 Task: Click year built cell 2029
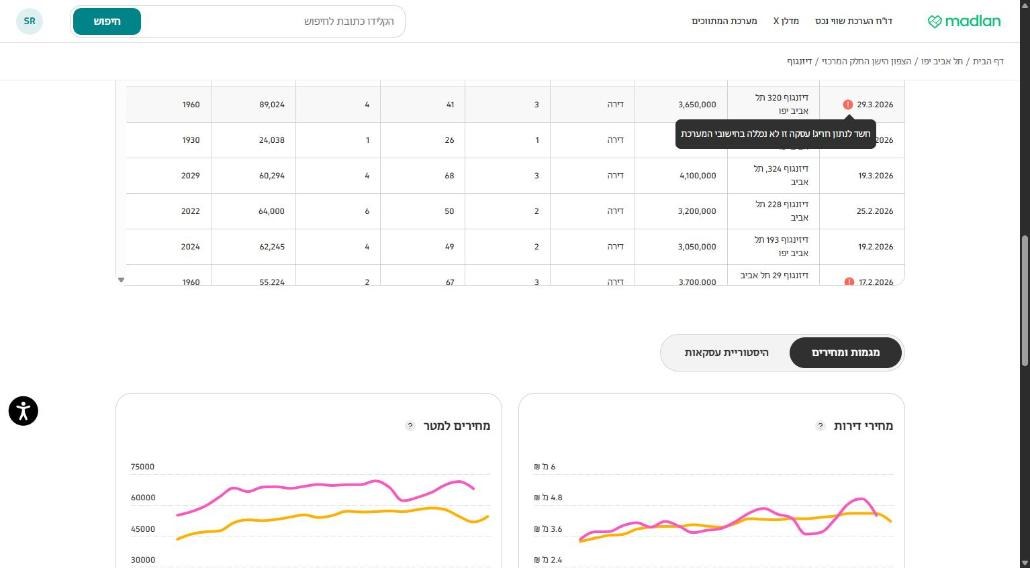click(x=190, y=175)
